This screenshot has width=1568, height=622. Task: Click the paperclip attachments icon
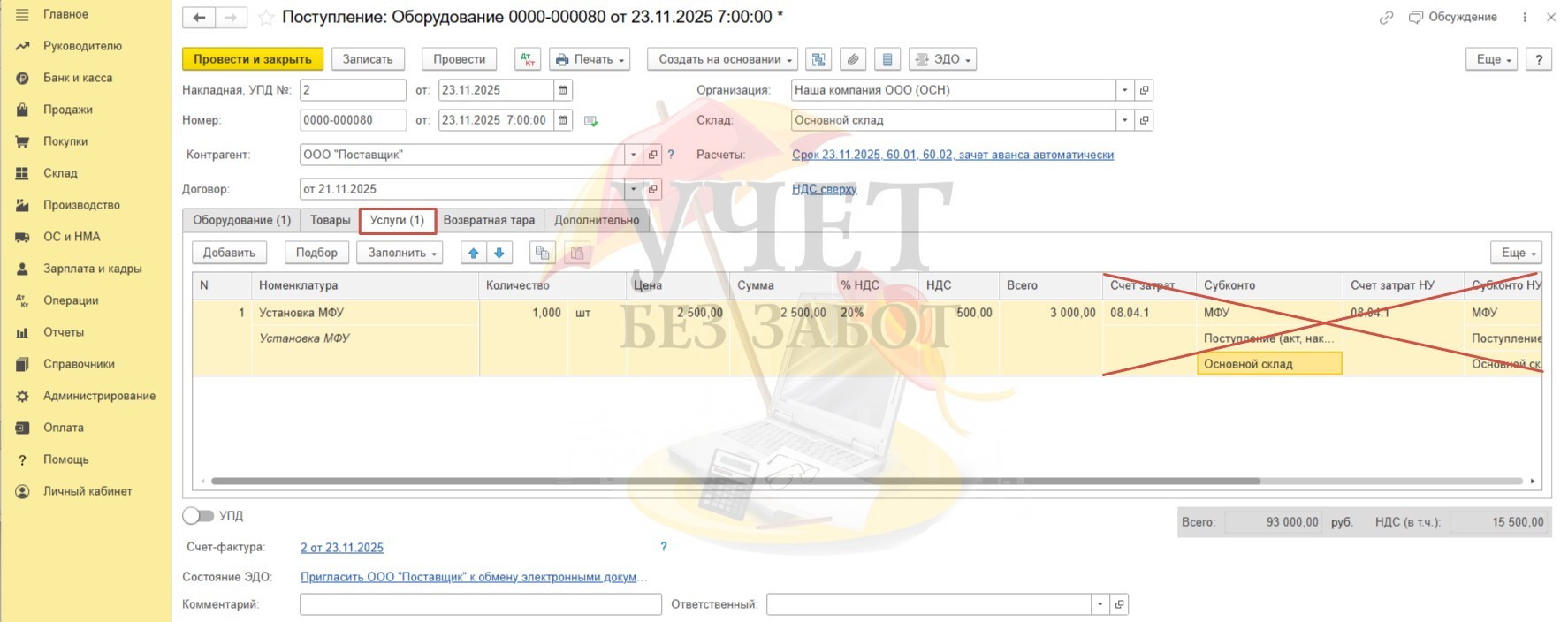[853, 59]
